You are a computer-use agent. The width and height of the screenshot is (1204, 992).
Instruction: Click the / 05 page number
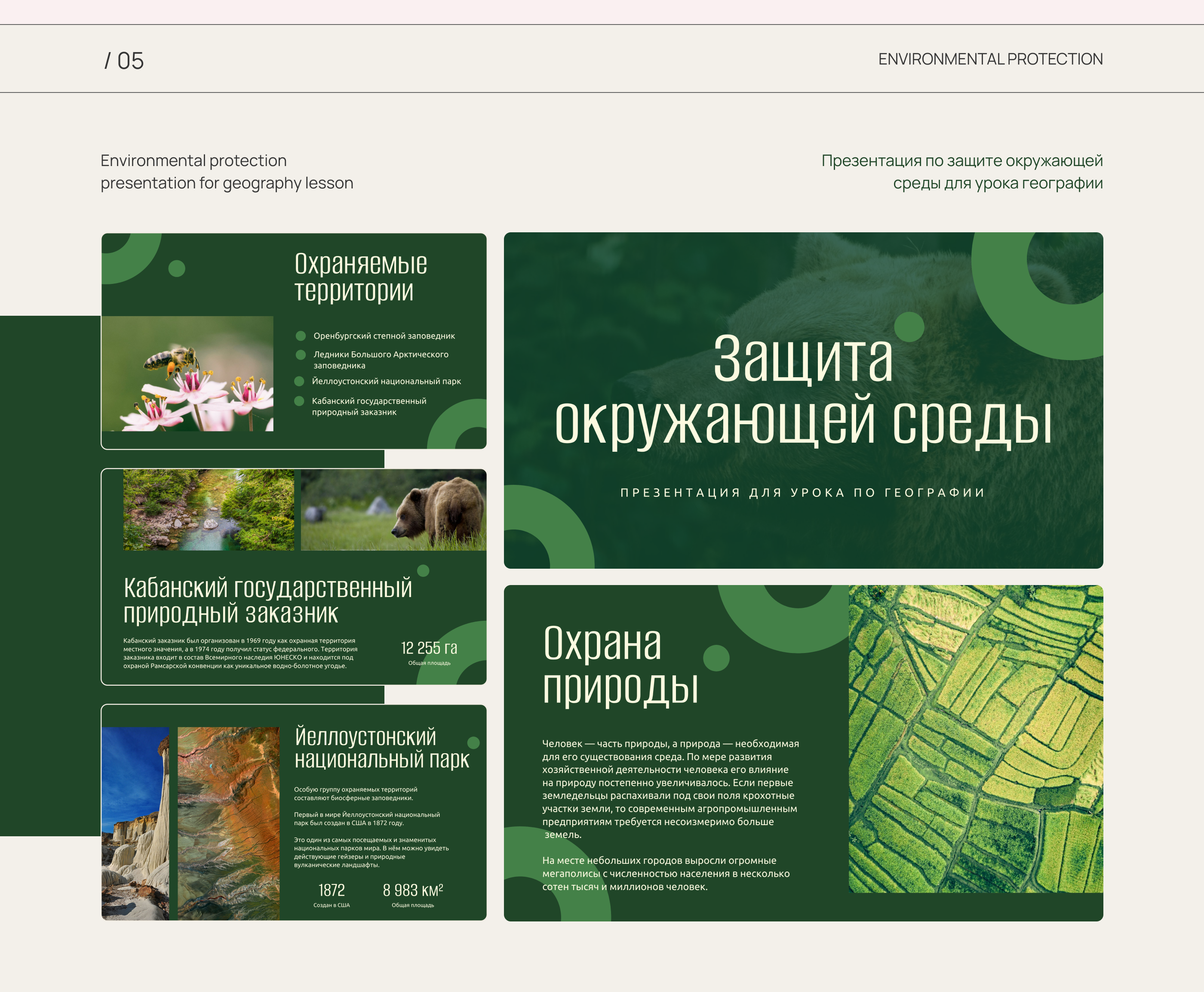tap(124, 61)
